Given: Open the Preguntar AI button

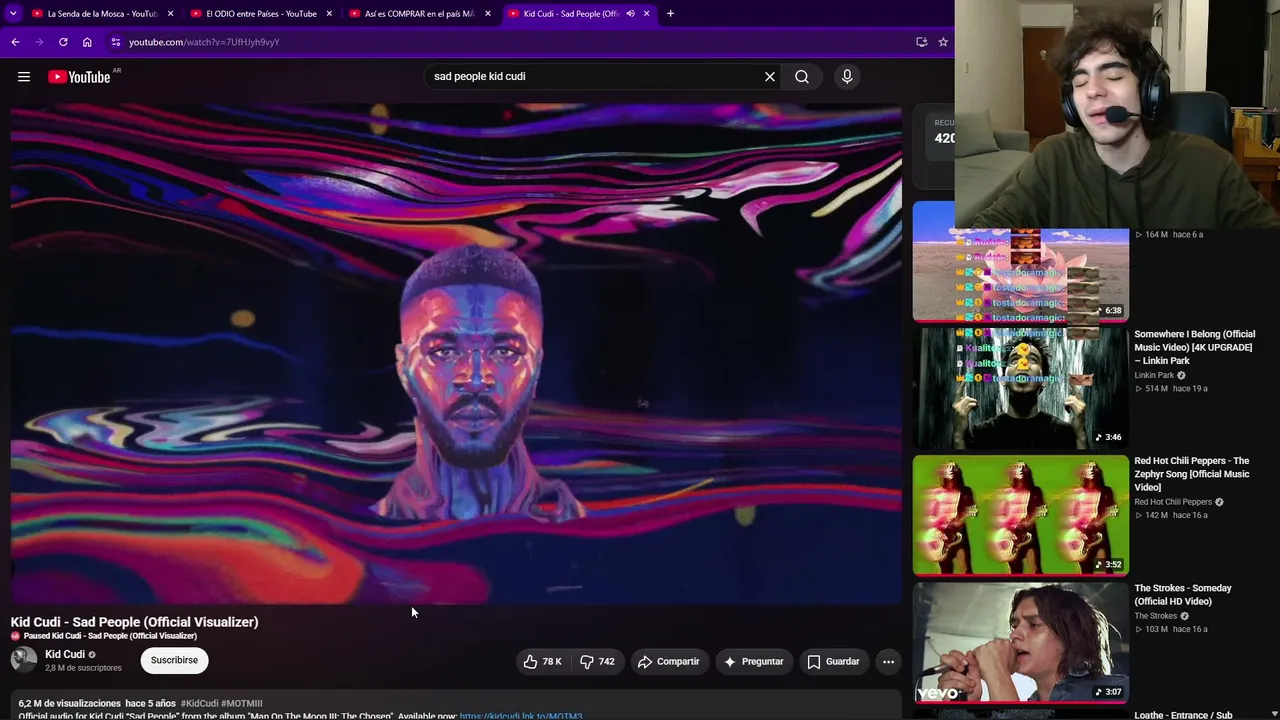Looking at the screenshot, I should coord(753,661).
